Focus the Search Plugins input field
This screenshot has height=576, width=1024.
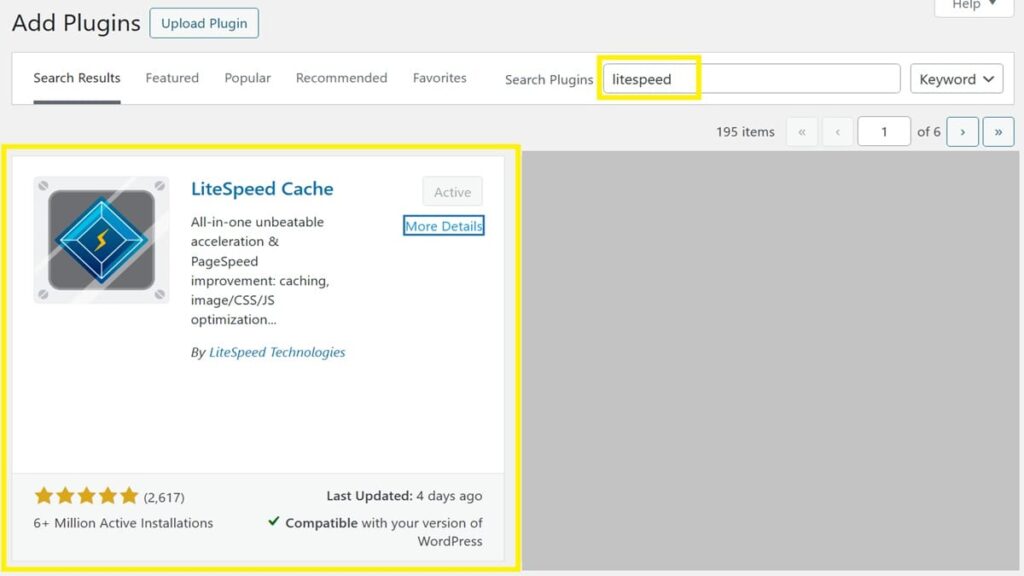(x=752, y=79)
